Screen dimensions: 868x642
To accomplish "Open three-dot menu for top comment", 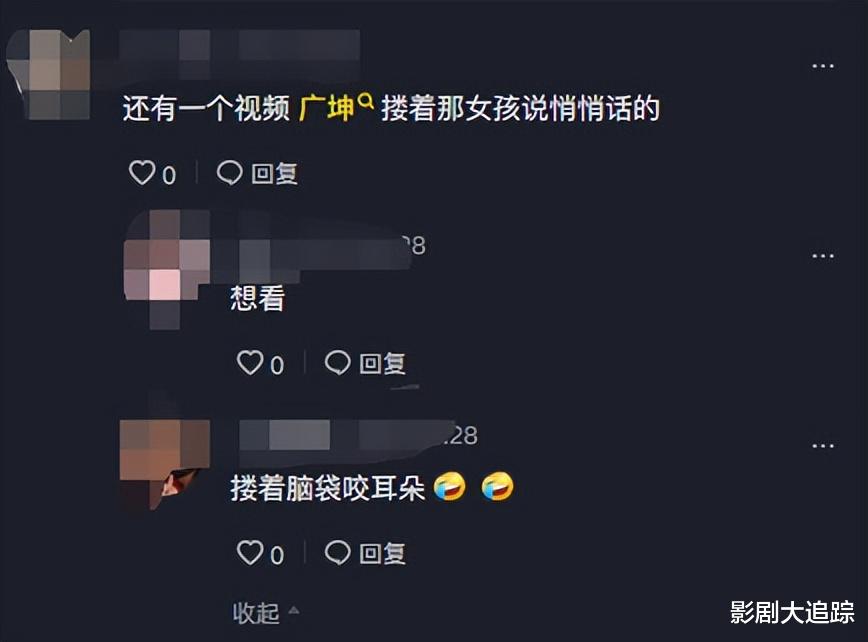I will coord(823,66).
